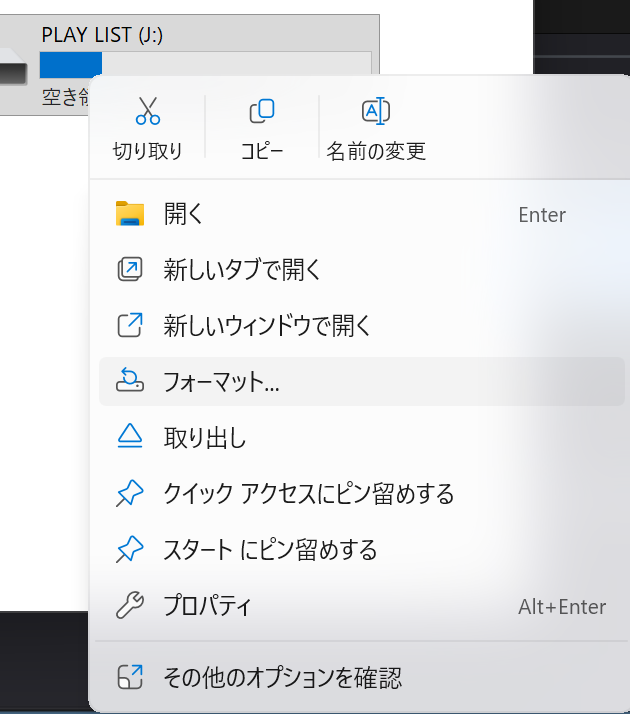Click the eject triangle icon
Screen dimensions: 630x714
(131, 438)
